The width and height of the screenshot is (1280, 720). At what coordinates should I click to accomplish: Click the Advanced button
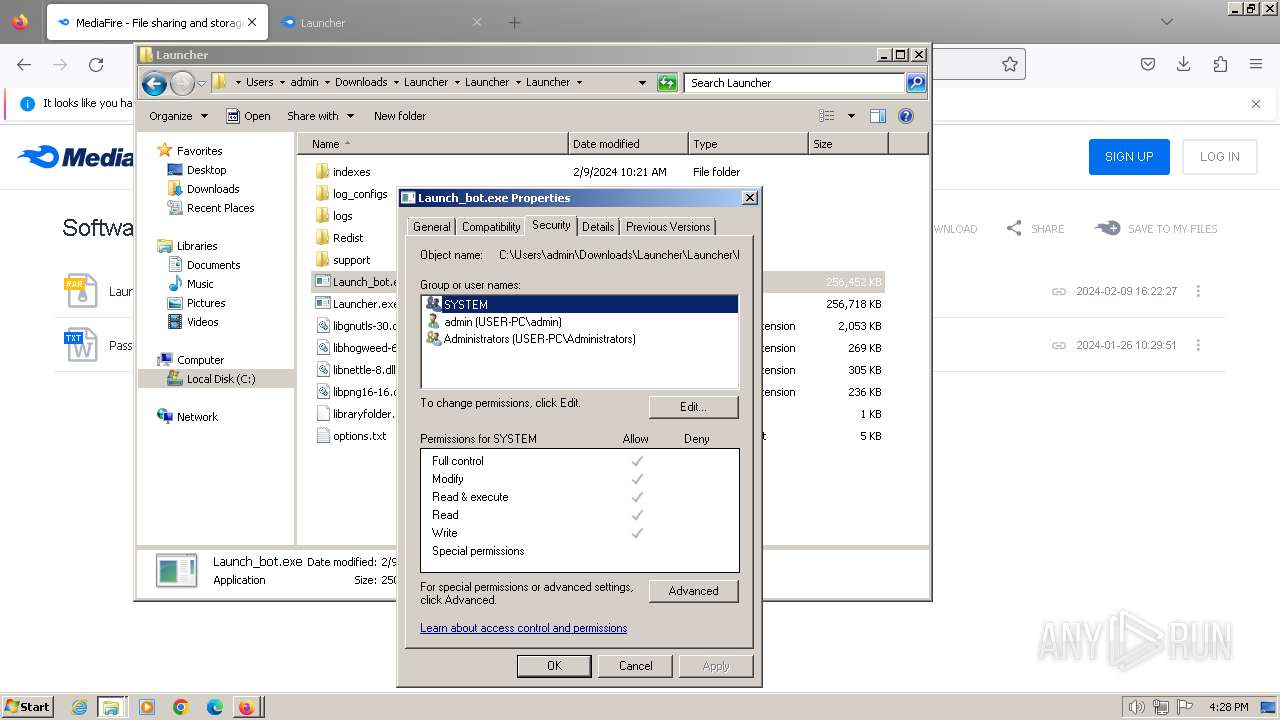[693, 591]
